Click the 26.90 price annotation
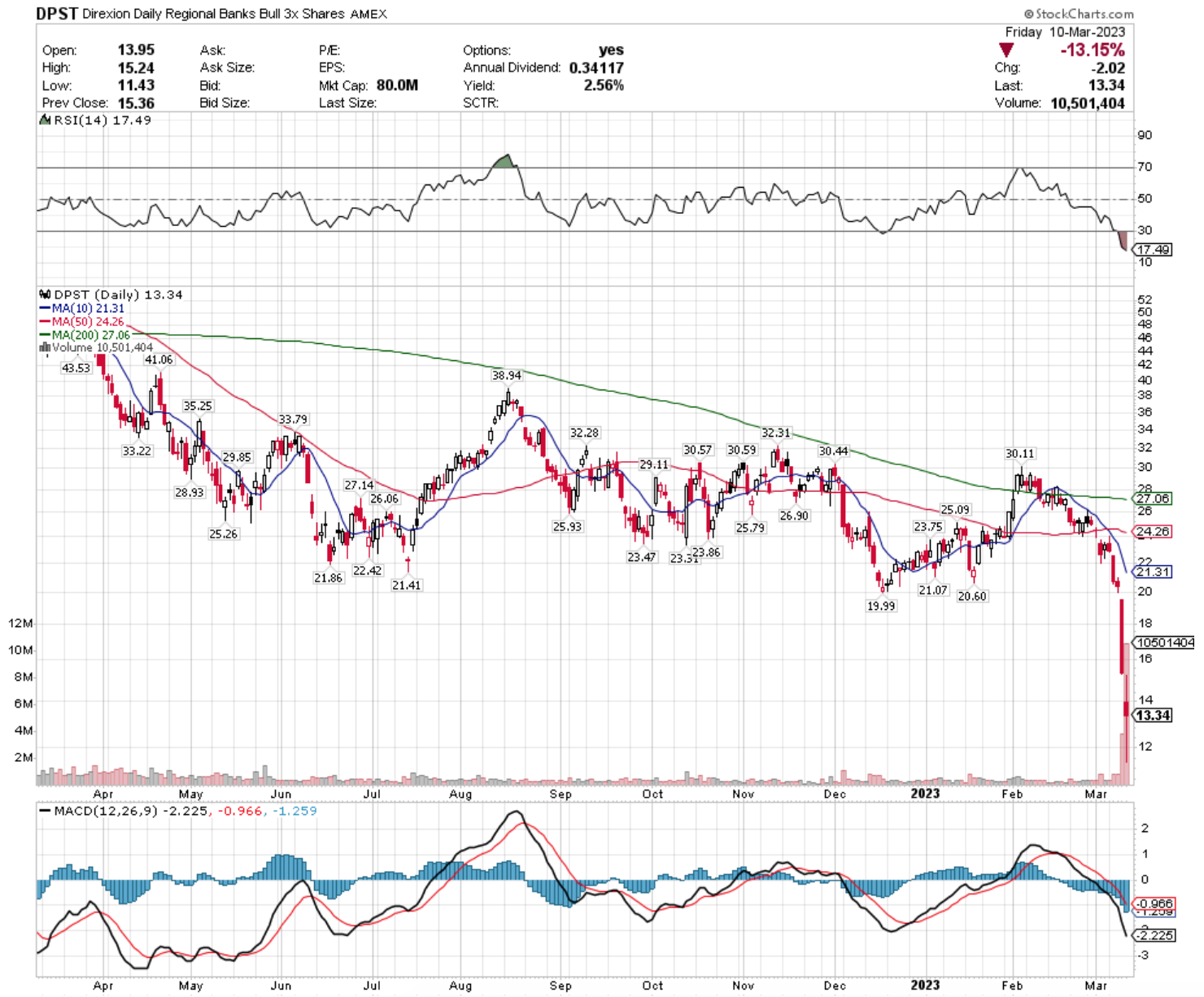1204x997 pixels. tap(794, 516)
